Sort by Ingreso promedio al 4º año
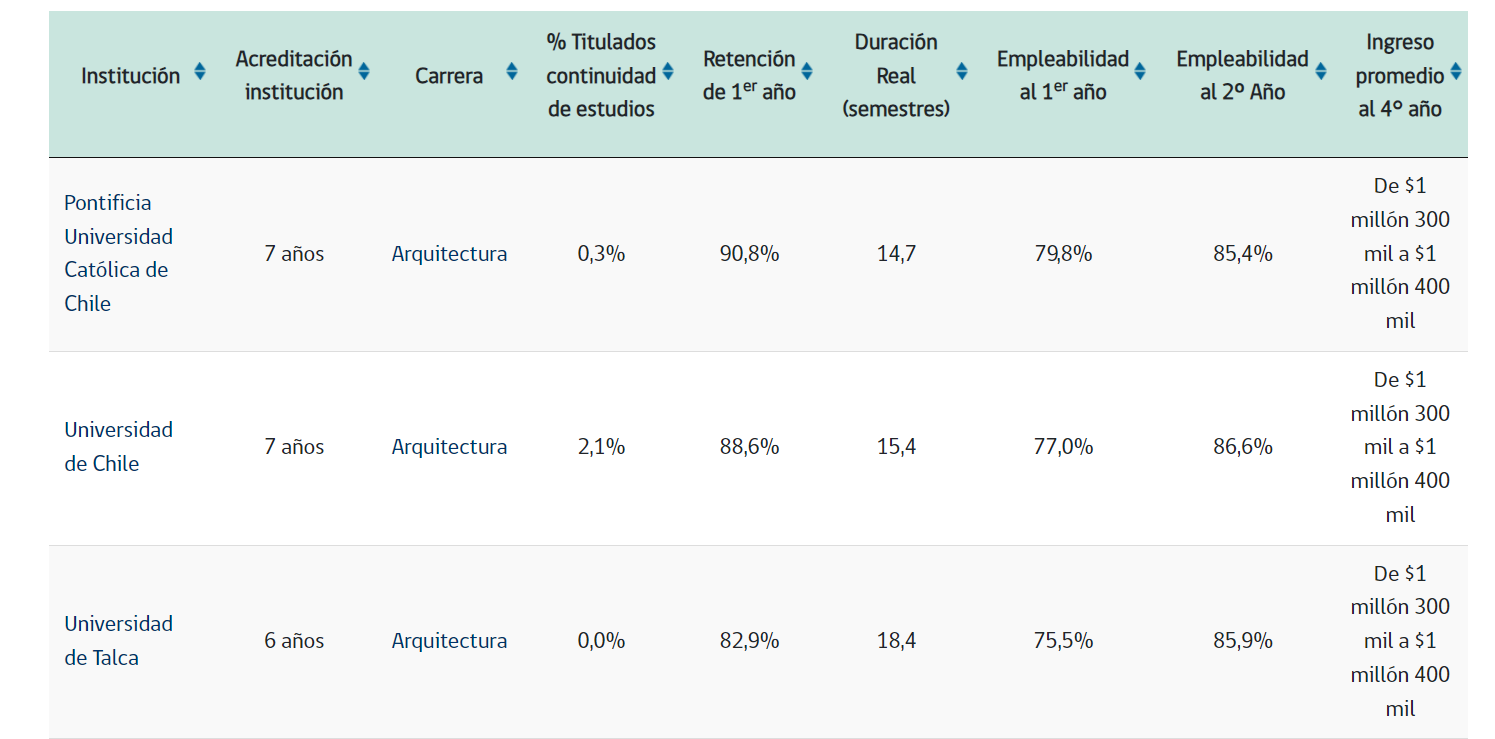 [1456, 71]
